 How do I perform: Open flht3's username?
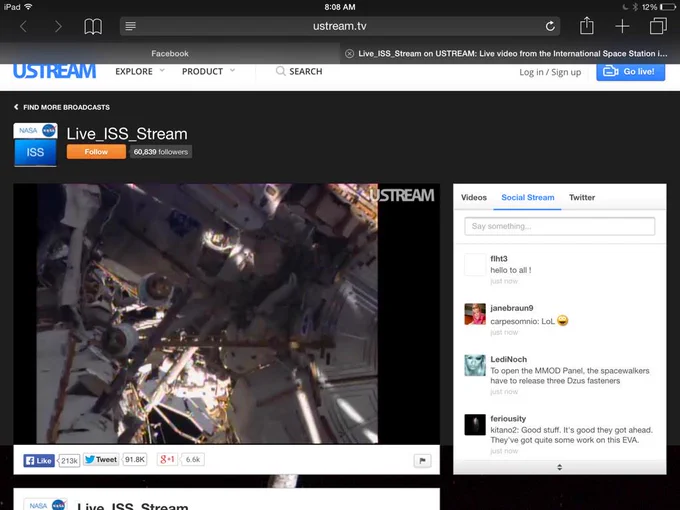tap(499, 258)
